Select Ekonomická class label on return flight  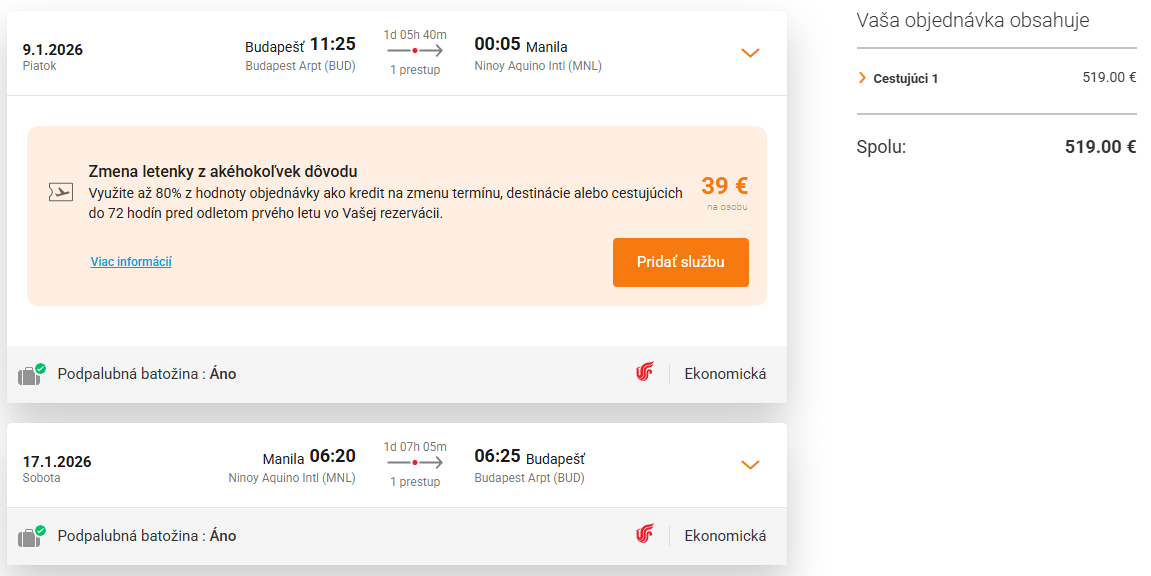click(x=723, y=534)
